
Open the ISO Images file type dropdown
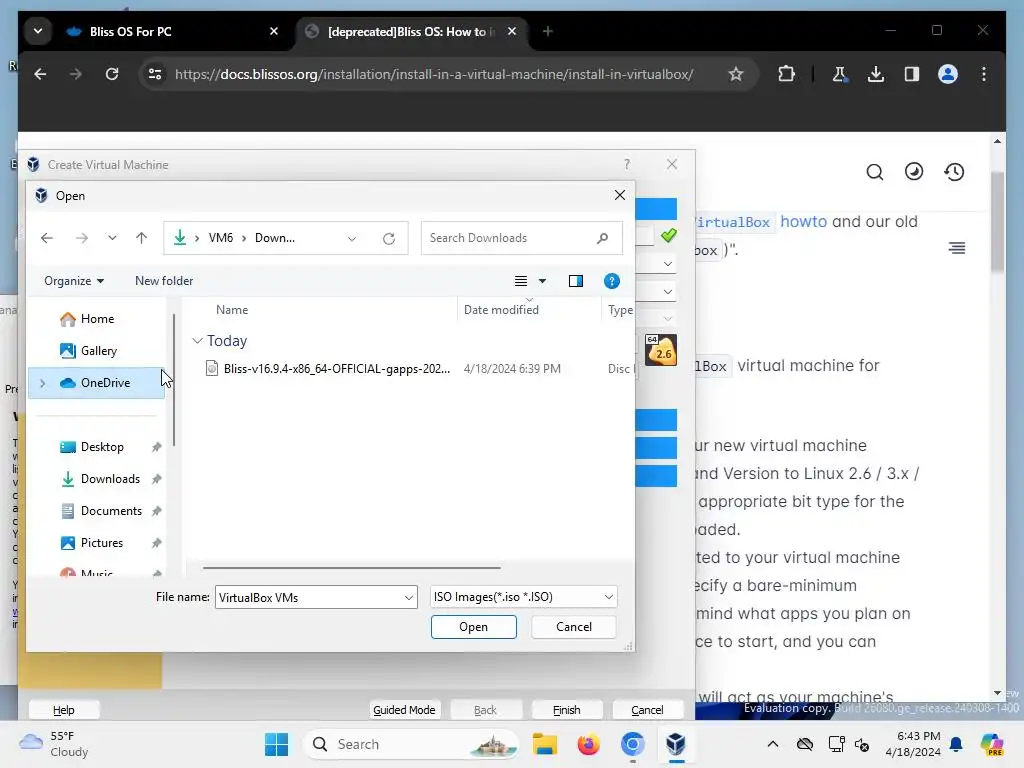(523, 597)
